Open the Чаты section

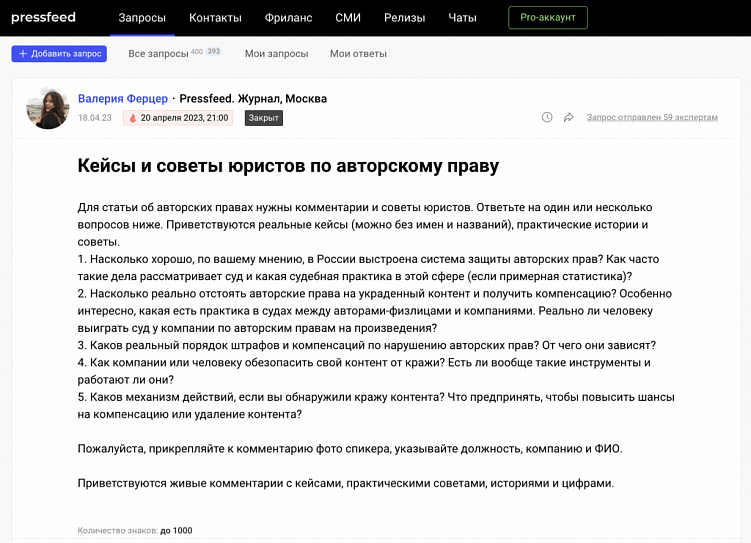pyautogui.click(x=462, y=18)
